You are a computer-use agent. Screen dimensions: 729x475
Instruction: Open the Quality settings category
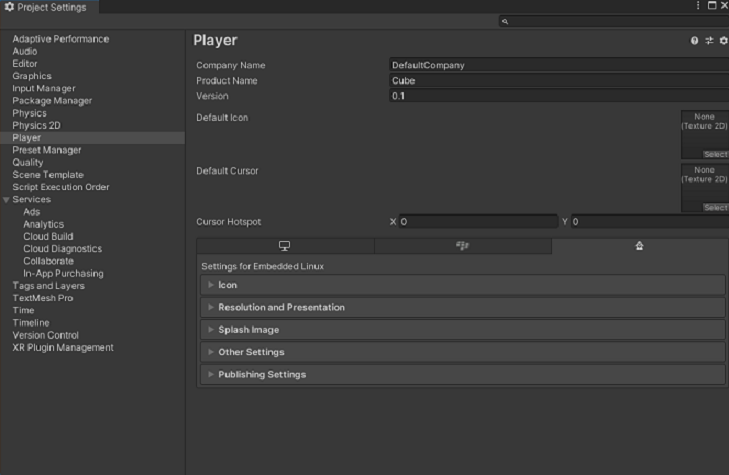point(28,162)
